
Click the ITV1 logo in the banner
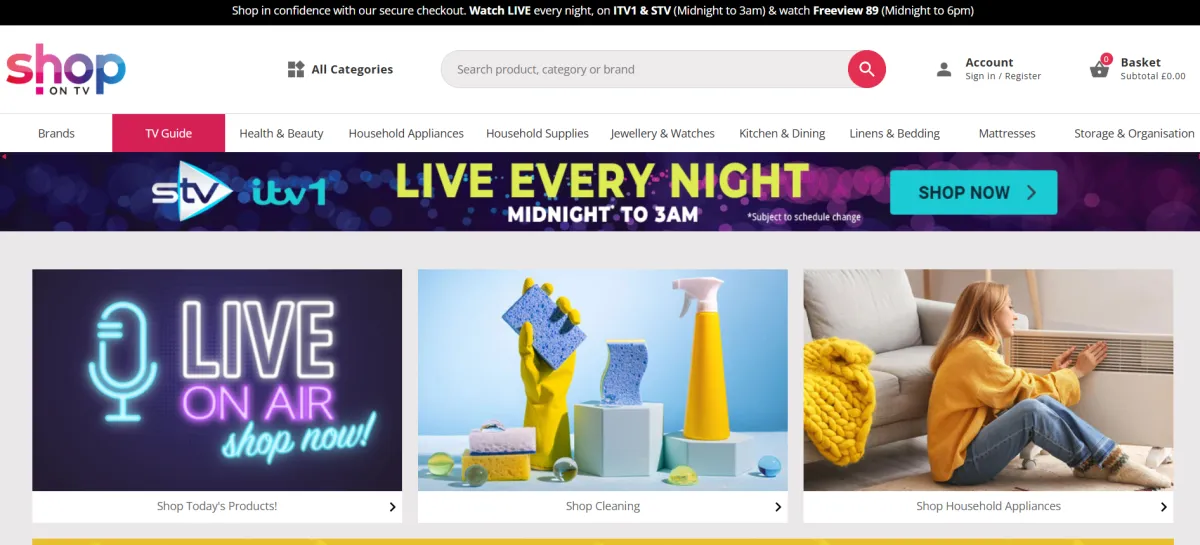pyautogui.click(x=289, y=191)
